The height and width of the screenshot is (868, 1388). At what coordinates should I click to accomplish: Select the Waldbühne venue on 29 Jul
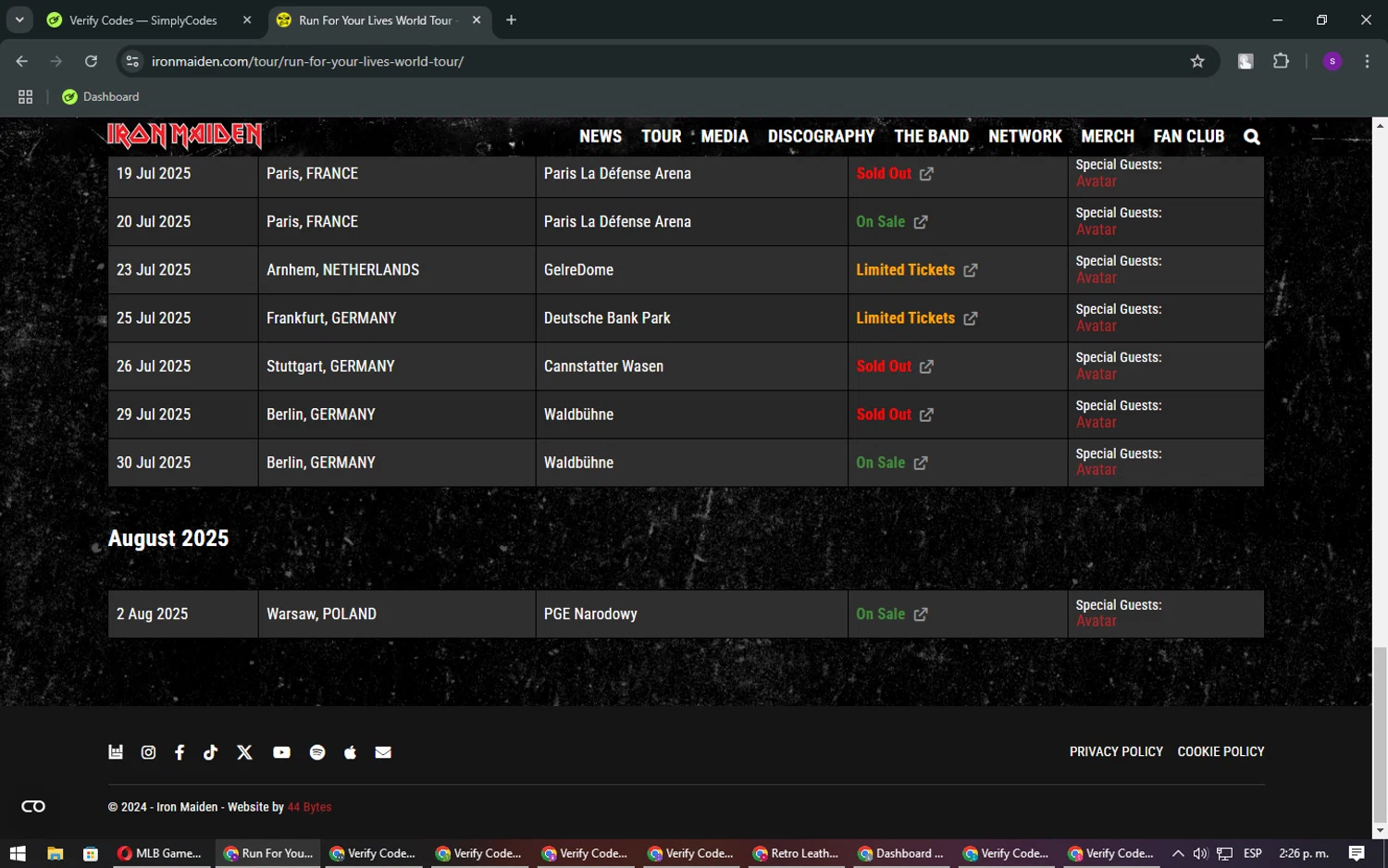point(578,415)
